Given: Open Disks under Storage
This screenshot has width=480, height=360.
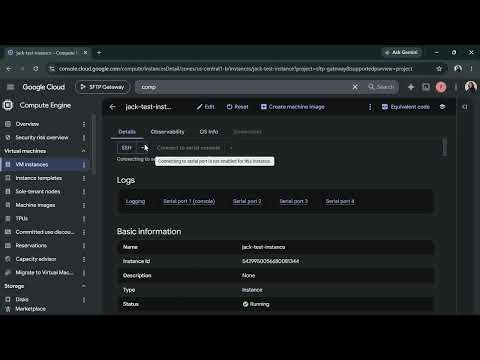Looking at the screenshot, I should 22,299.
